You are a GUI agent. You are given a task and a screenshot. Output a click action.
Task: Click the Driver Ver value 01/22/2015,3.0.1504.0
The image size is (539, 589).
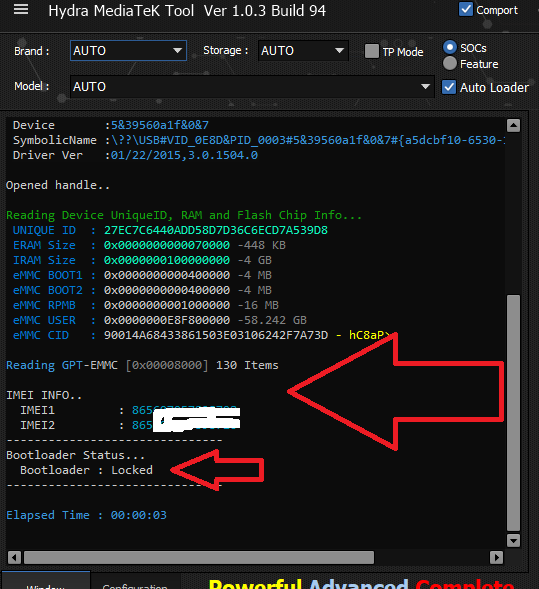point(184,155)
